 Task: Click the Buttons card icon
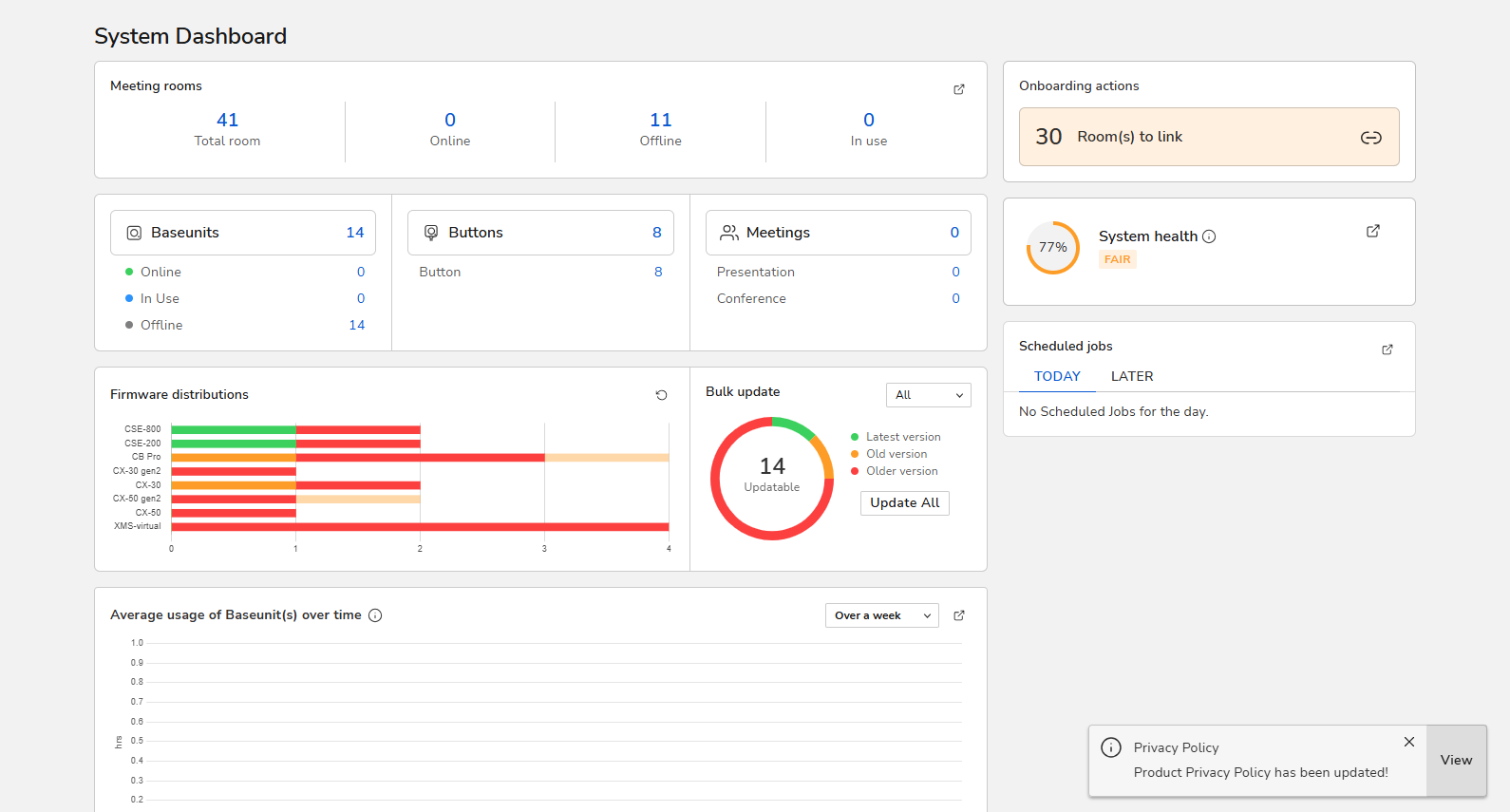tap(431, 233)
